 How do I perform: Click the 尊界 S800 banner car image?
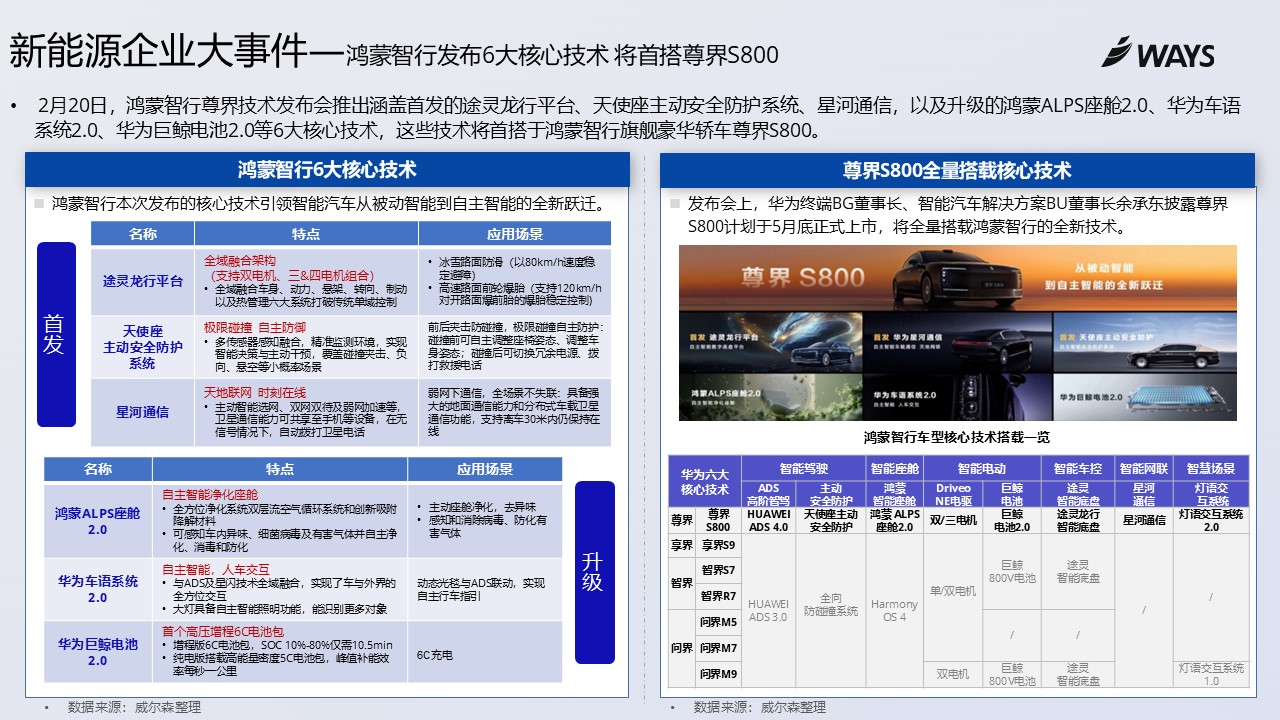957,278
